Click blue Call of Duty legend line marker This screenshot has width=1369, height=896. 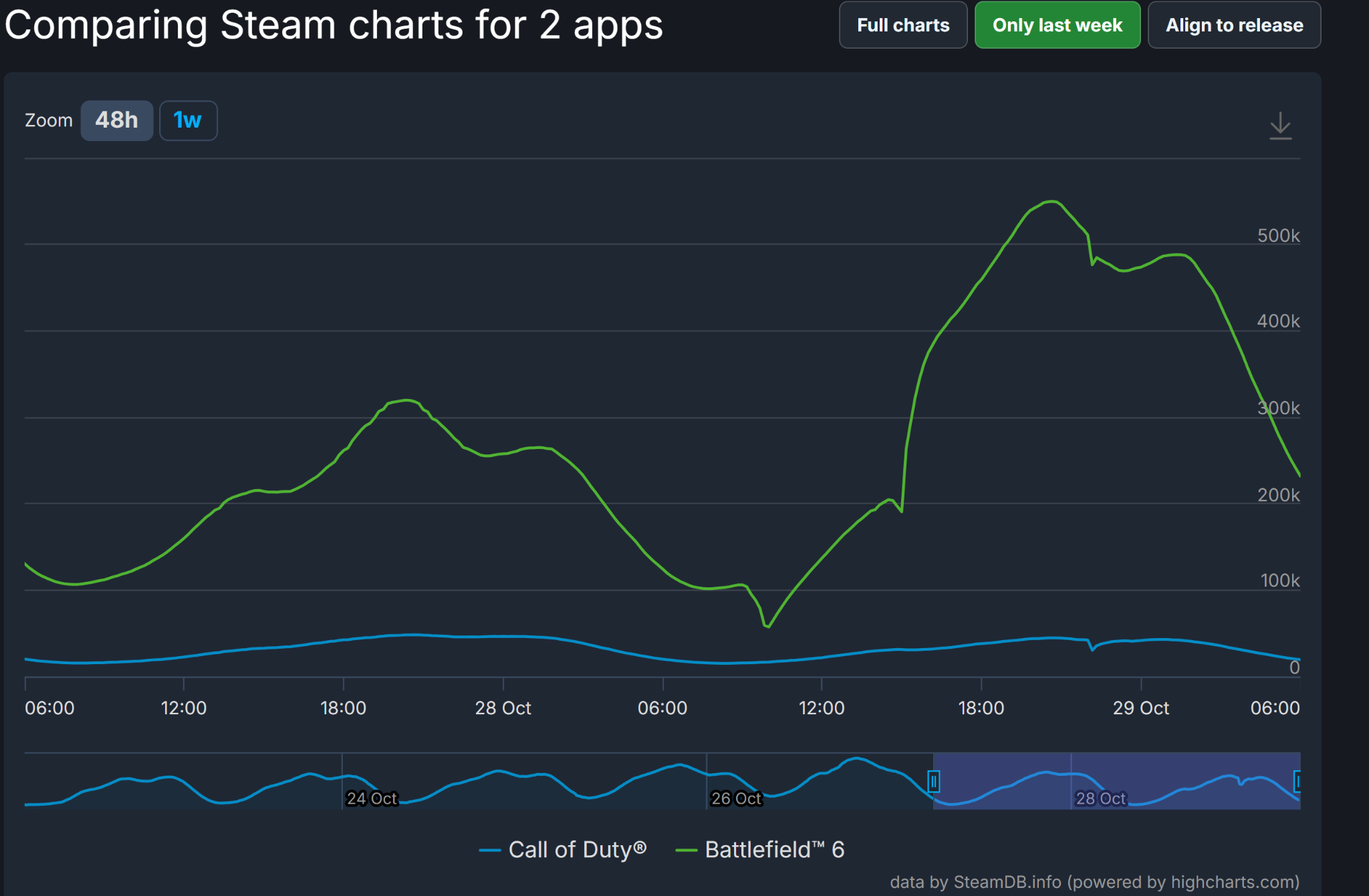click(x=490, y=850)
